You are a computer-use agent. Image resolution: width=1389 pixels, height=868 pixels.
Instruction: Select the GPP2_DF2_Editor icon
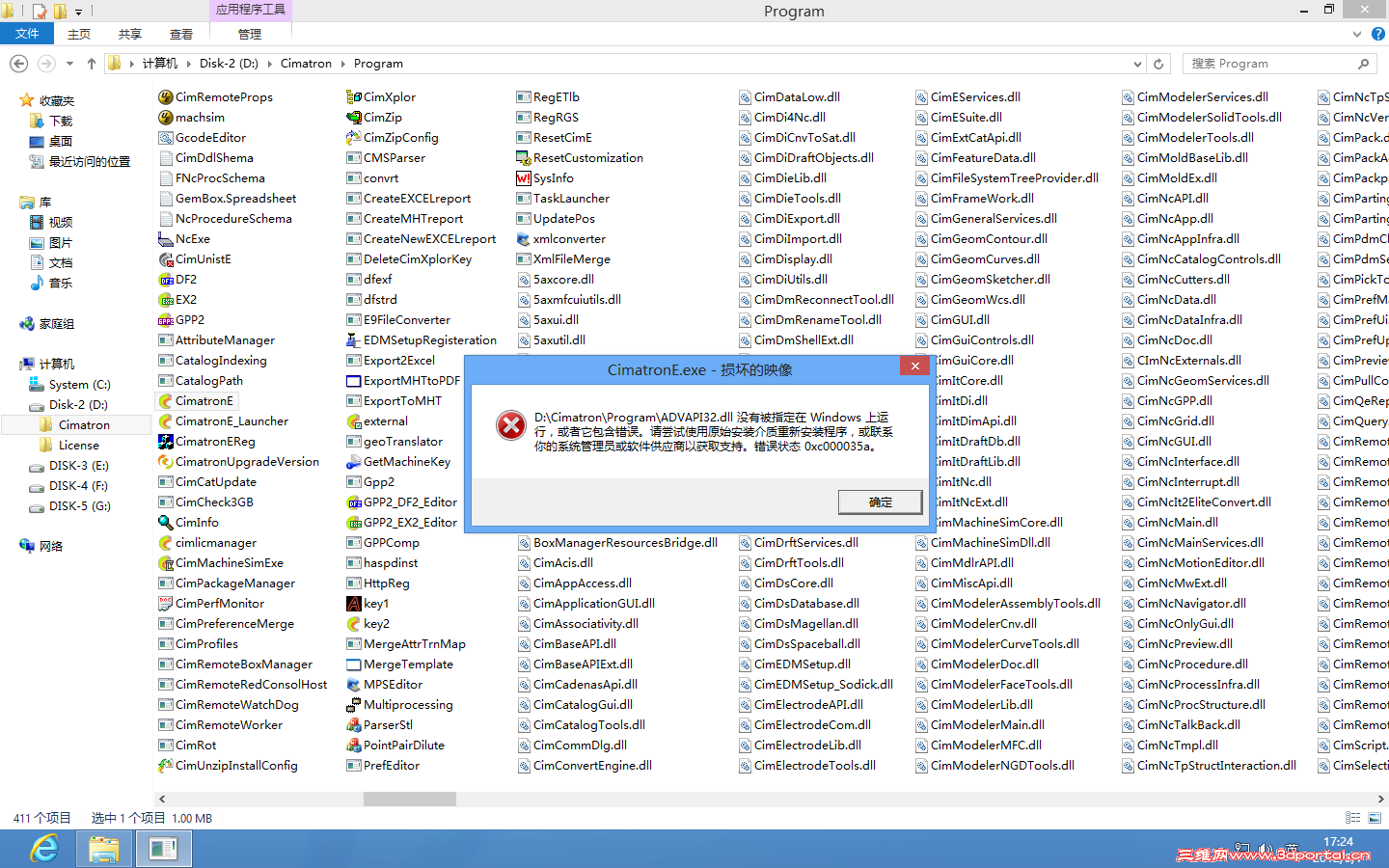coord(354,502)
